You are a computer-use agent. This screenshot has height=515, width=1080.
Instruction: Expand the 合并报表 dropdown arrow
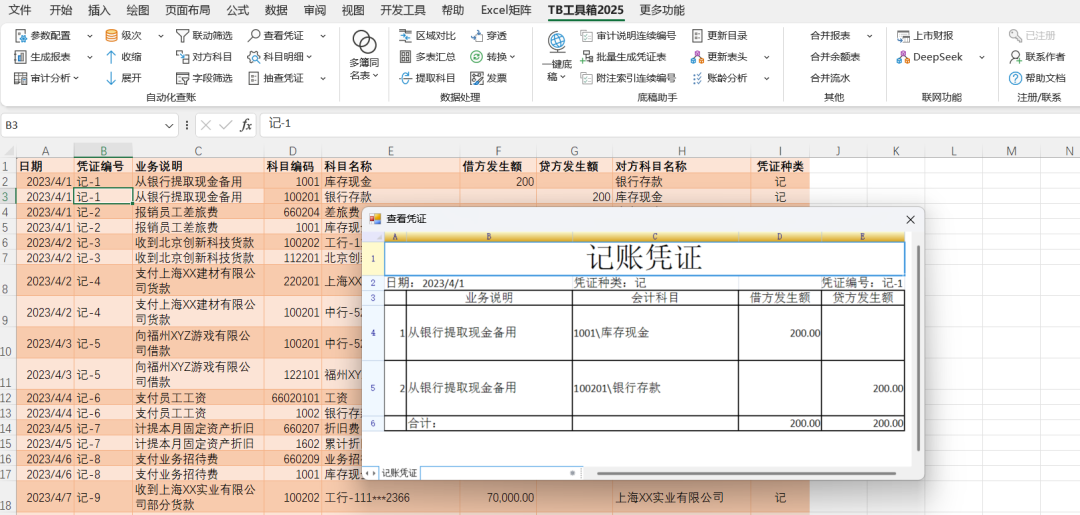869,36
